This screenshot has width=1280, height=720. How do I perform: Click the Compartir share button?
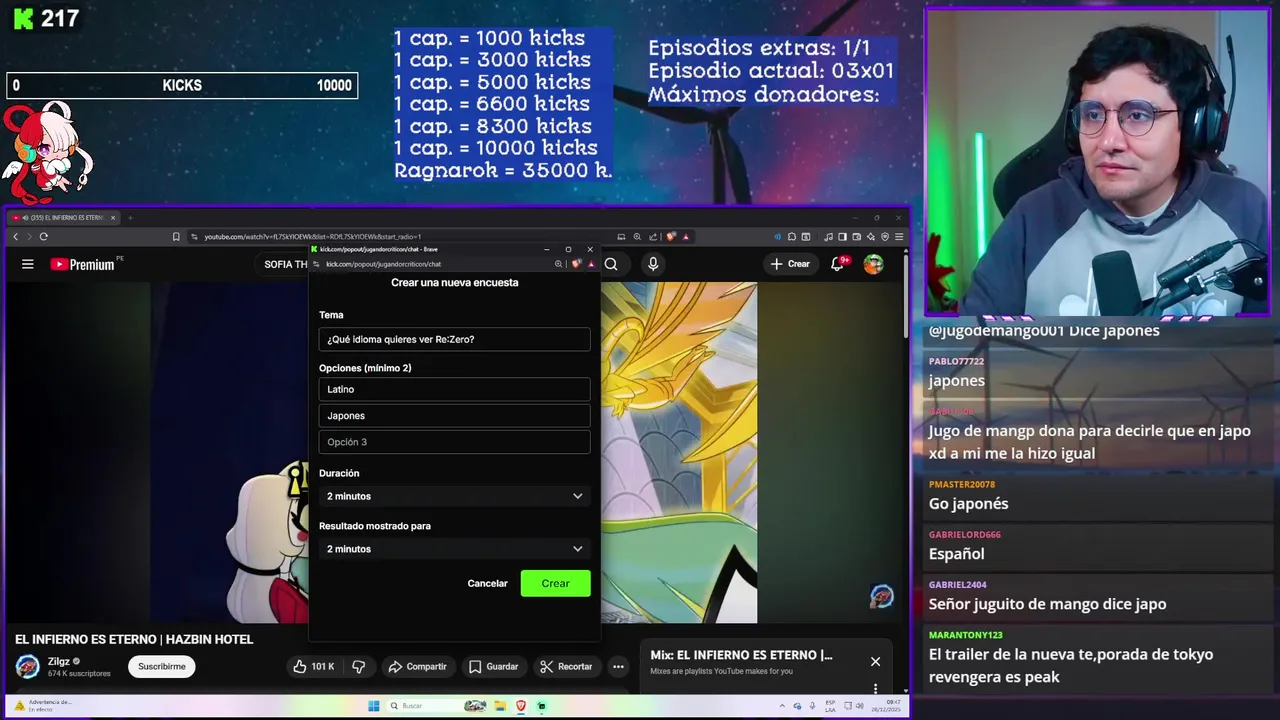click(x=417, y=667)
